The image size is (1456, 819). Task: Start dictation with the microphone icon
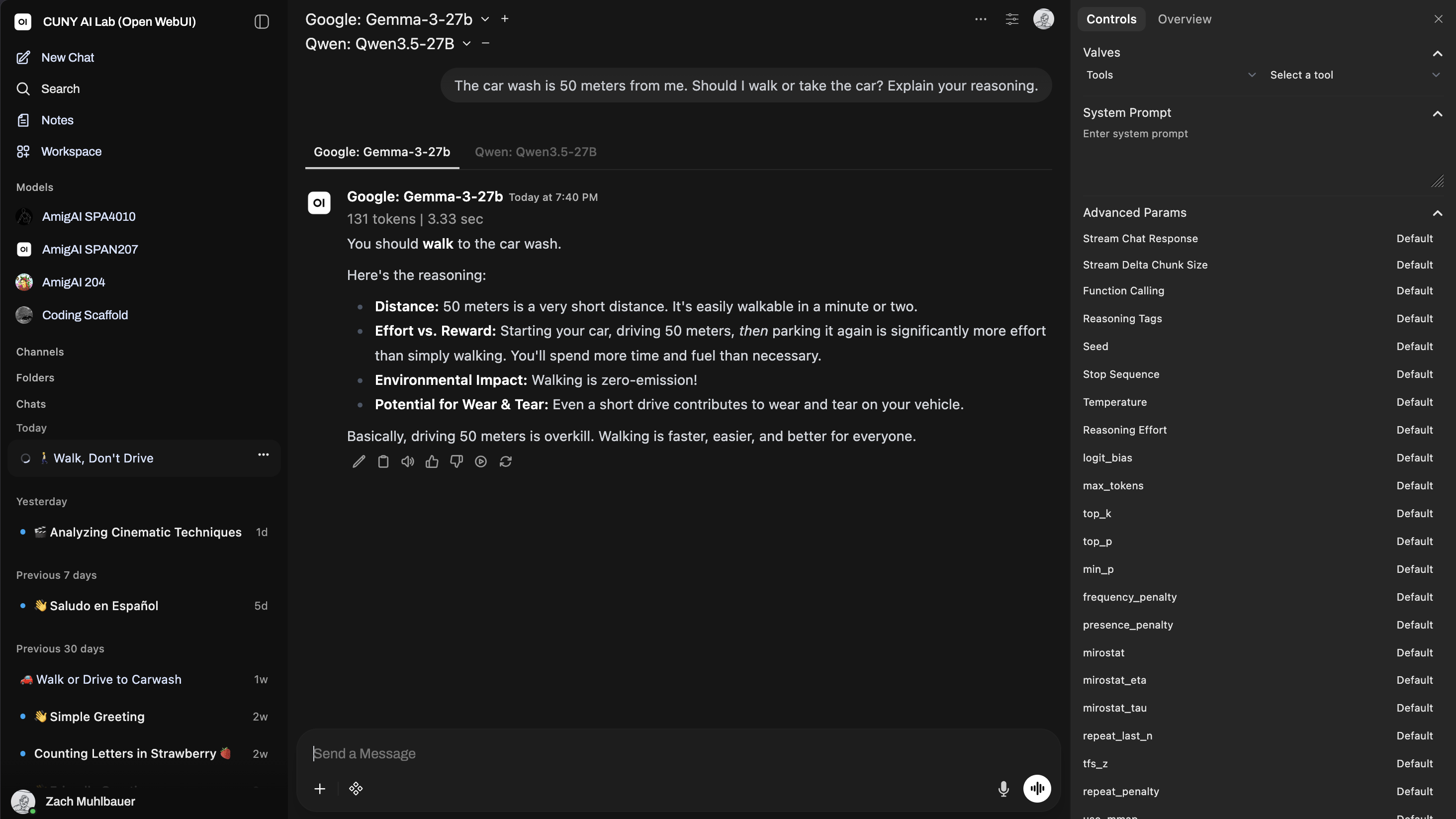(1003, 789)
